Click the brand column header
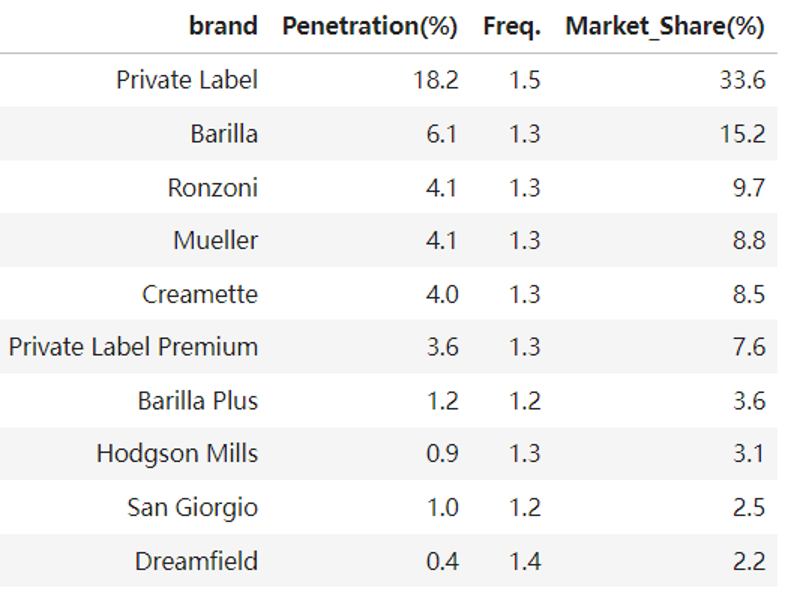 pos(223,27)
